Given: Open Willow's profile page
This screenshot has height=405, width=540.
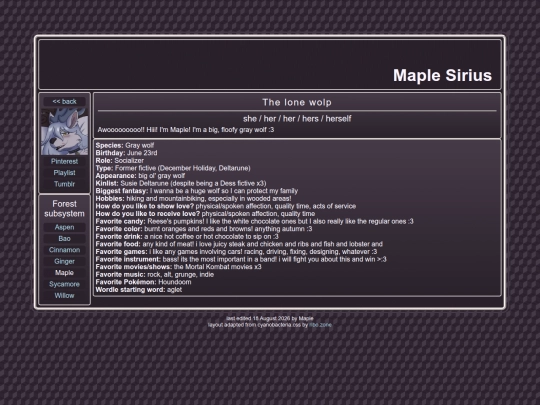Looking at the screenshot, I should (64, 295).
